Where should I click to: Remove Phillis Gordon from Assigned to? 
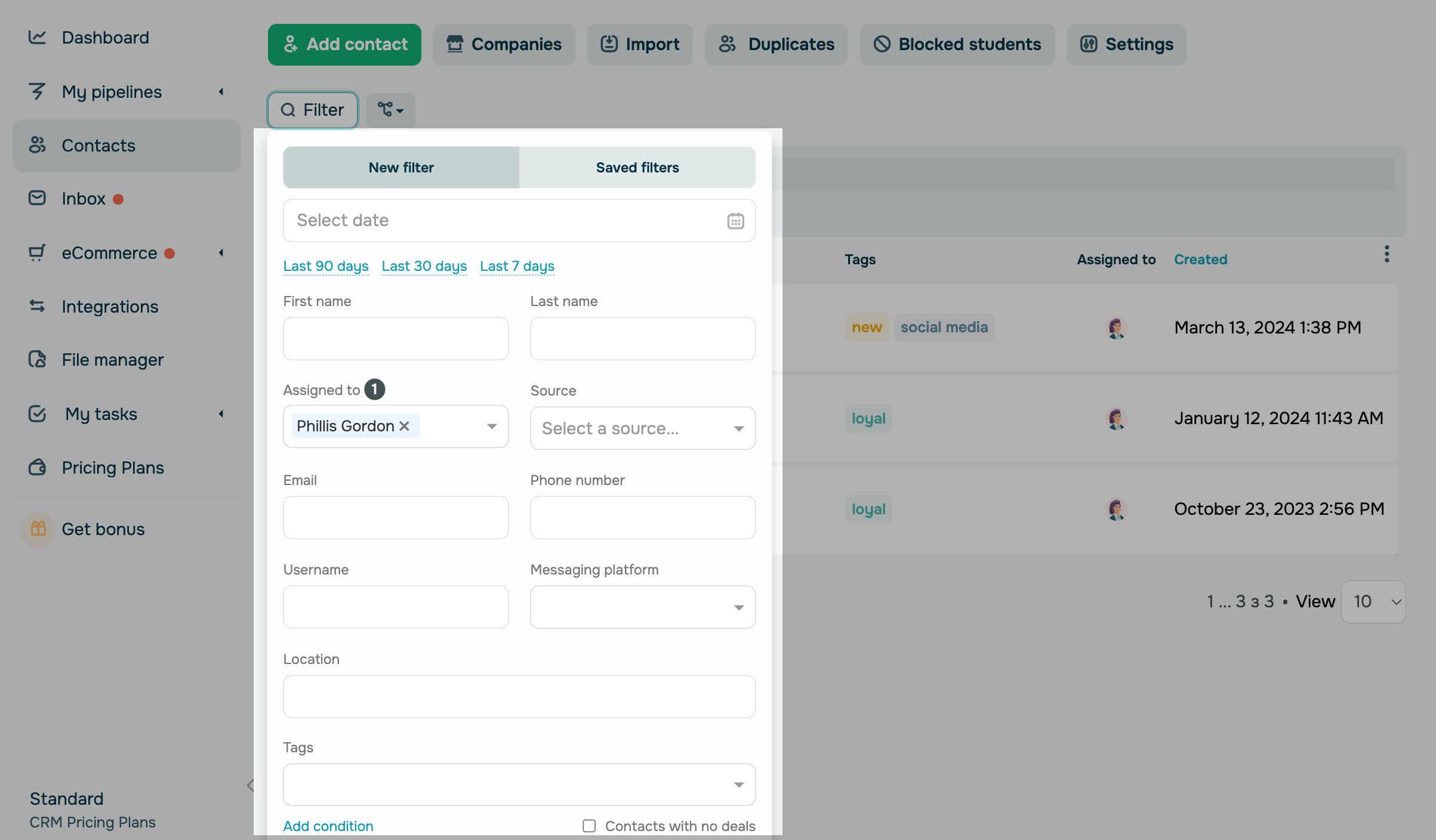point(405,426)
